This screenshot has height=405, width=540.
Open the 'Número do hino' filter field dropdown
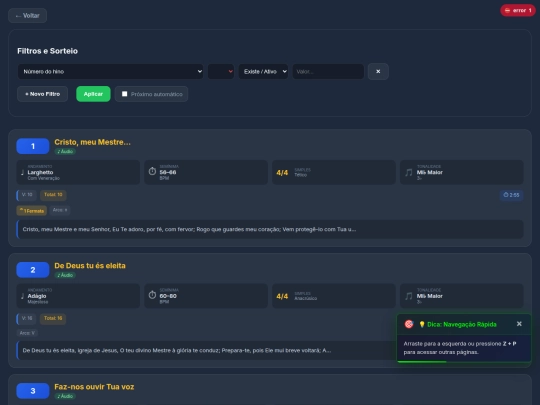[x=110, y=72]
